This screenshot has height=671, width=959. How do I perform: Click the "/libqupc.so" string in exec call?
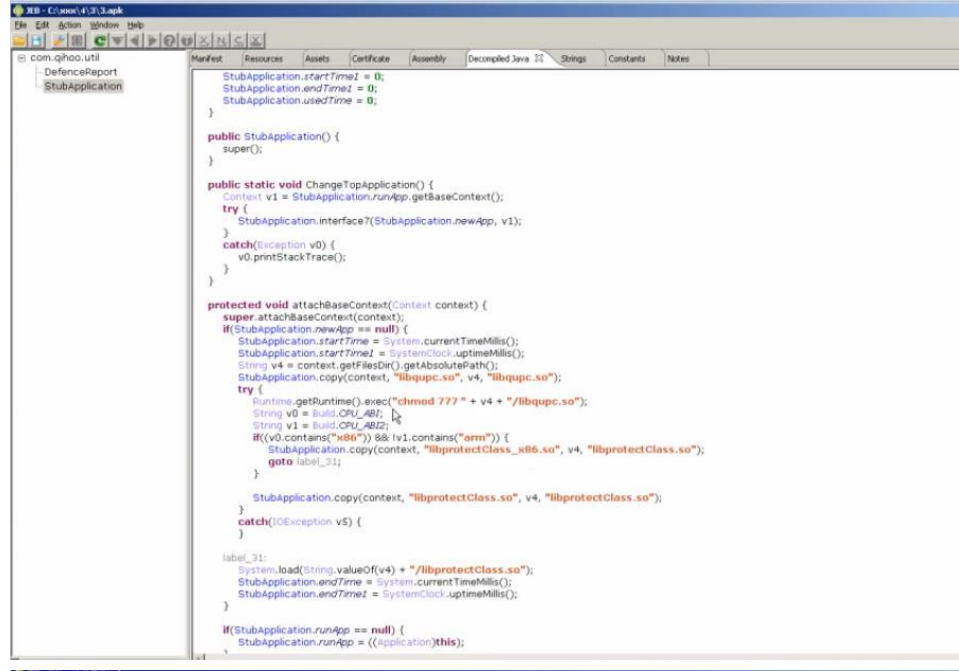pyautogui.click(x=541, y=401)
